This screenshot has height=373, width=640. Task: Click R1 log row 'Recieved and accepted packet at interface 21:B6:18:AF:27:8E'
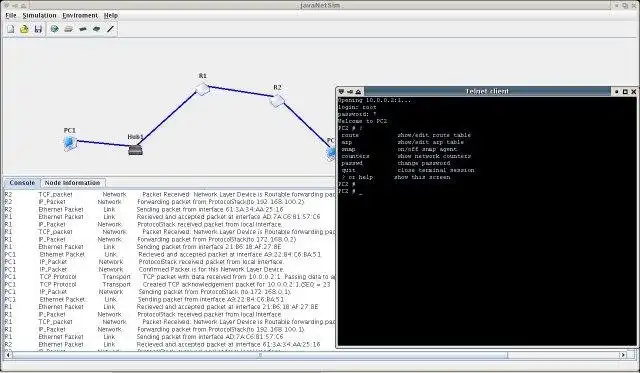point(227,307)
